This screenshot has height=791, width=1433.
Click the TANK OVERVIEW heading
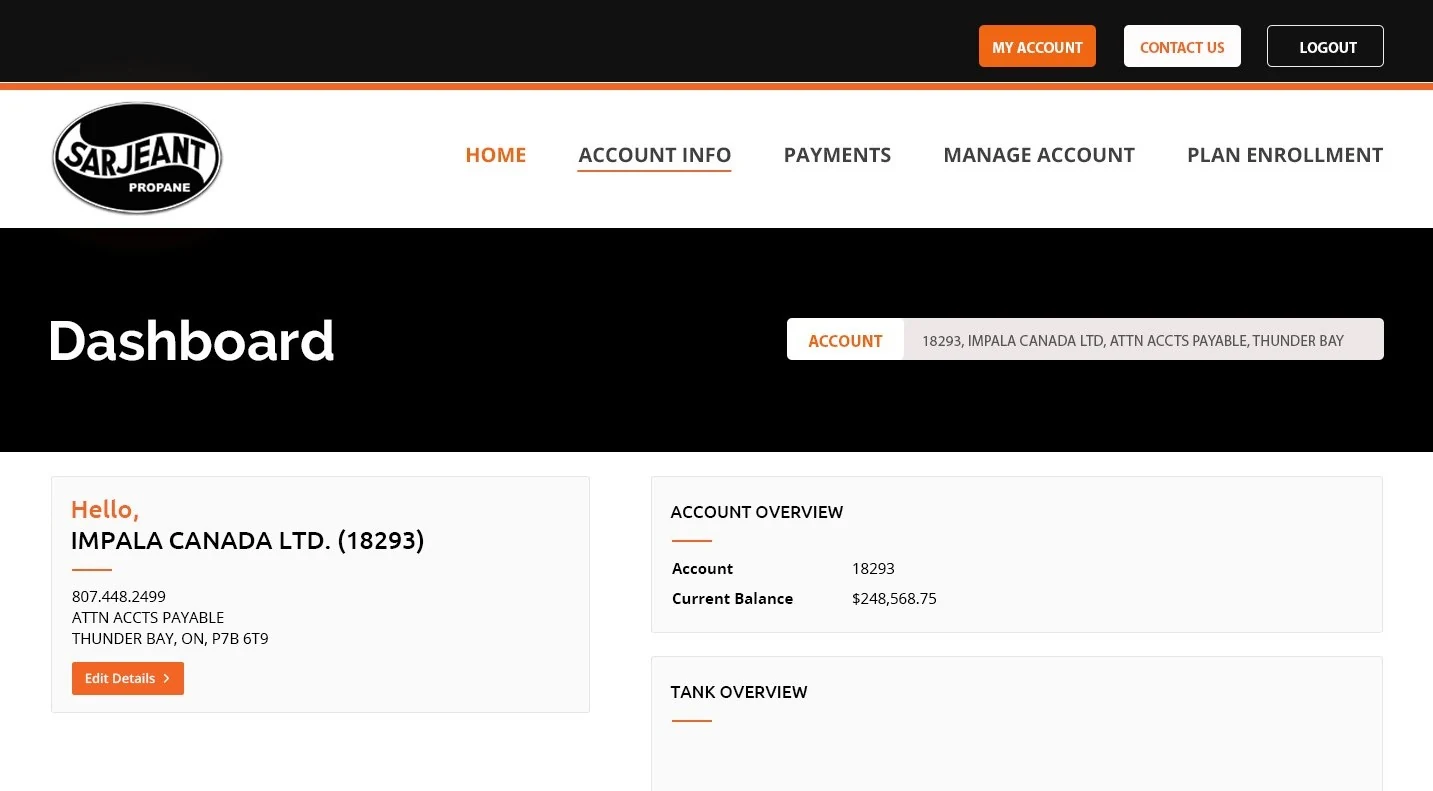coord(739,692)
